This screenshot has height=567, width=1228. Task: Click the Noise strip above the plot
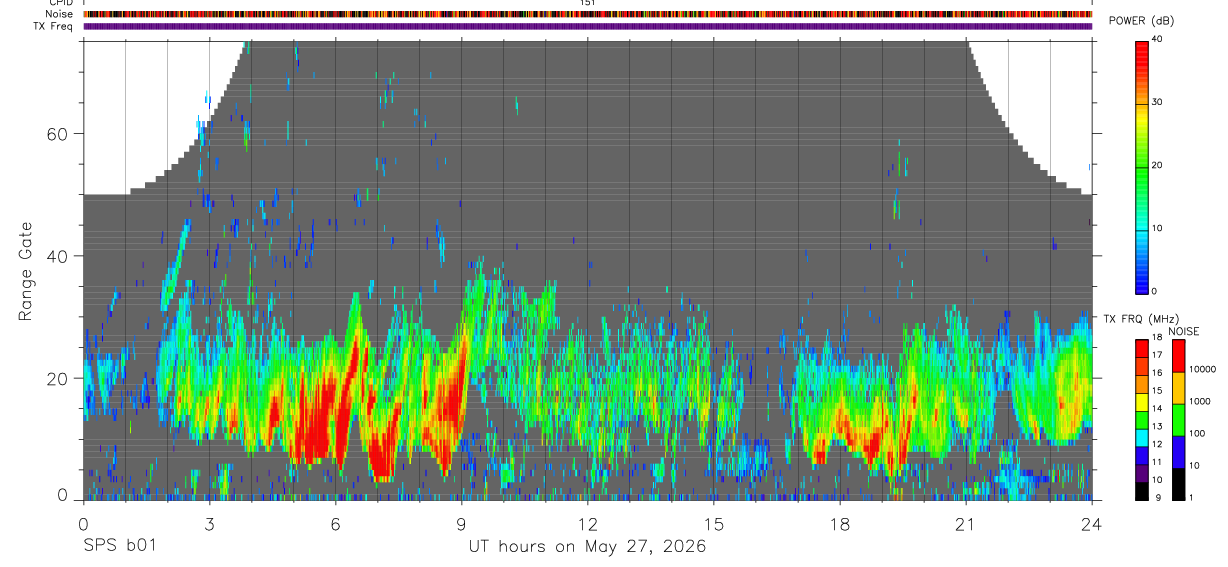pos(588,15)
